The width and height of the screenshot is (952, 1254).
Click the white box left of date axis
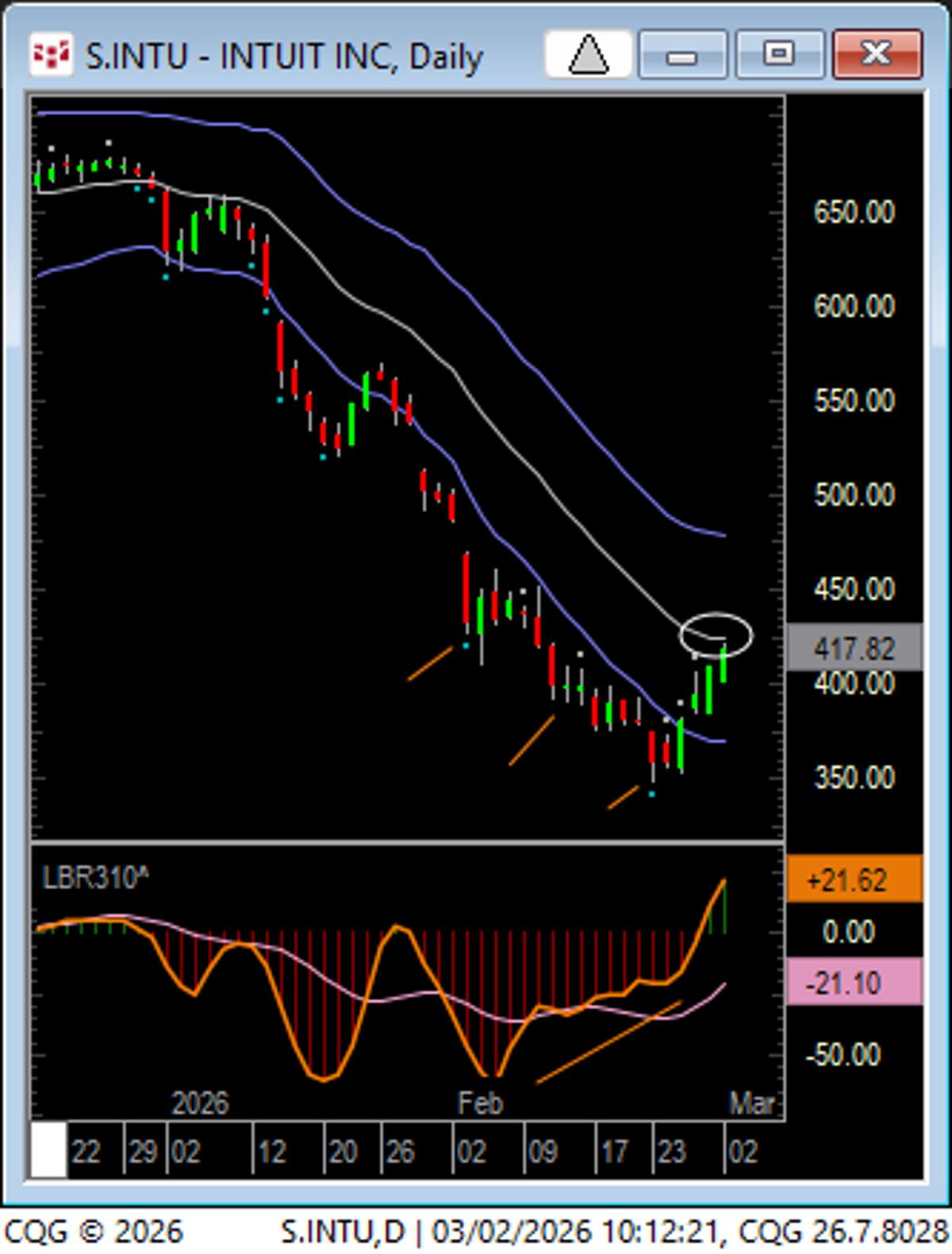tap(48, 1150)
